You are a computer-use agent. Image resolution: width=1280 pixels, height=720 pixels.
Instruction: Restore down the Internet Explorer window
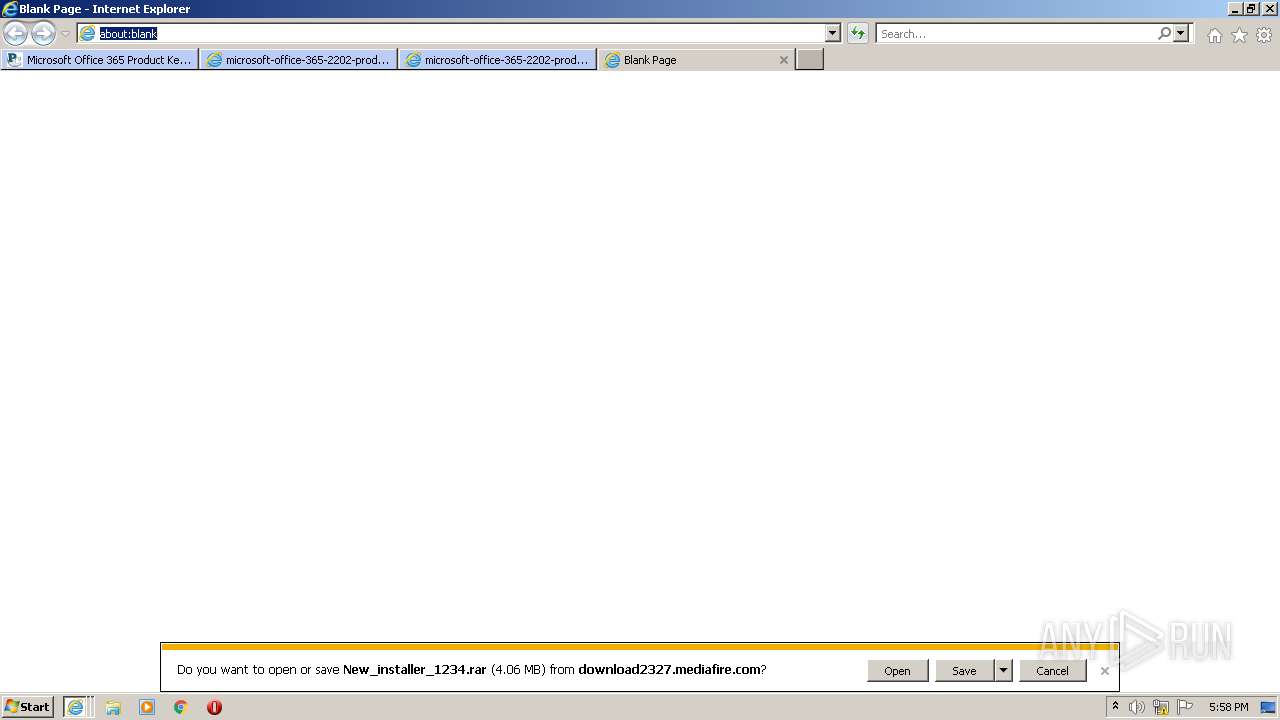pyautogui.click(x=1251, y=9)
